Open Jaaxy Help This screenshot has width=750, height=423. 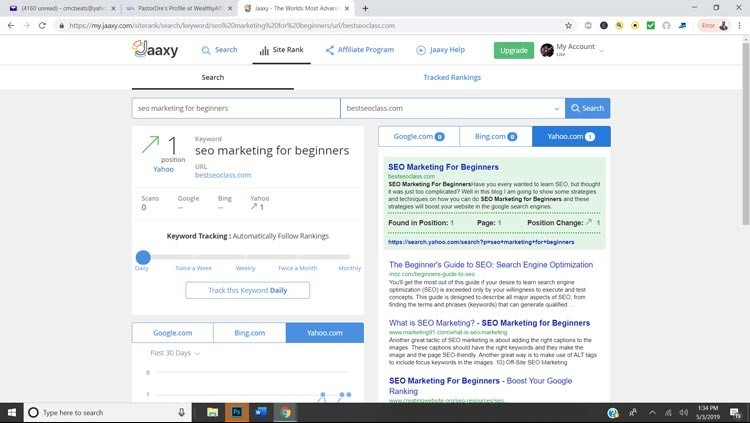coord(440,50)
